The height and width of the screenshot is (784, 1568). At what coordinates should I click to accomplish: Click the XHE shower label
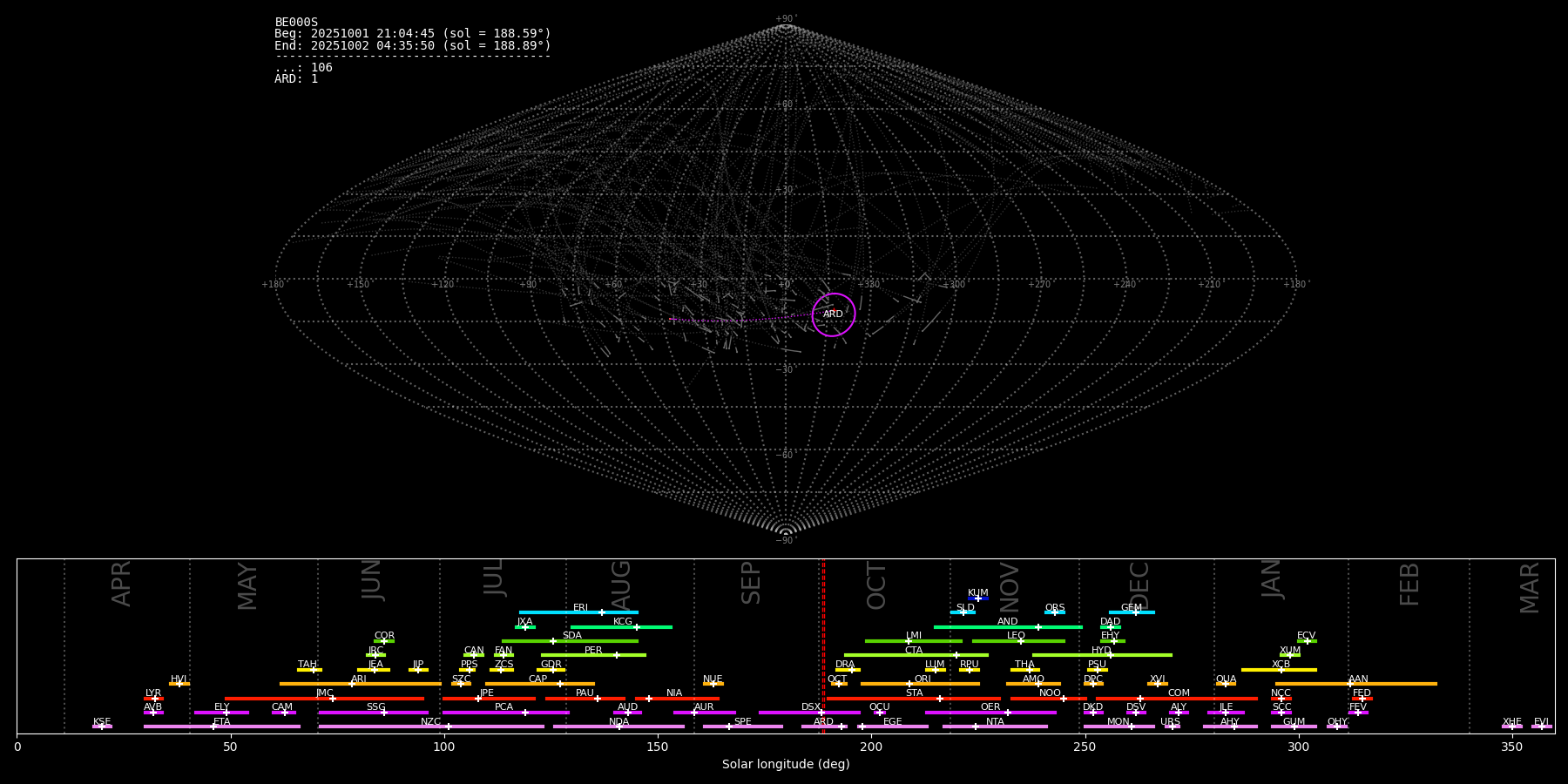click(x=1512, y=722)
